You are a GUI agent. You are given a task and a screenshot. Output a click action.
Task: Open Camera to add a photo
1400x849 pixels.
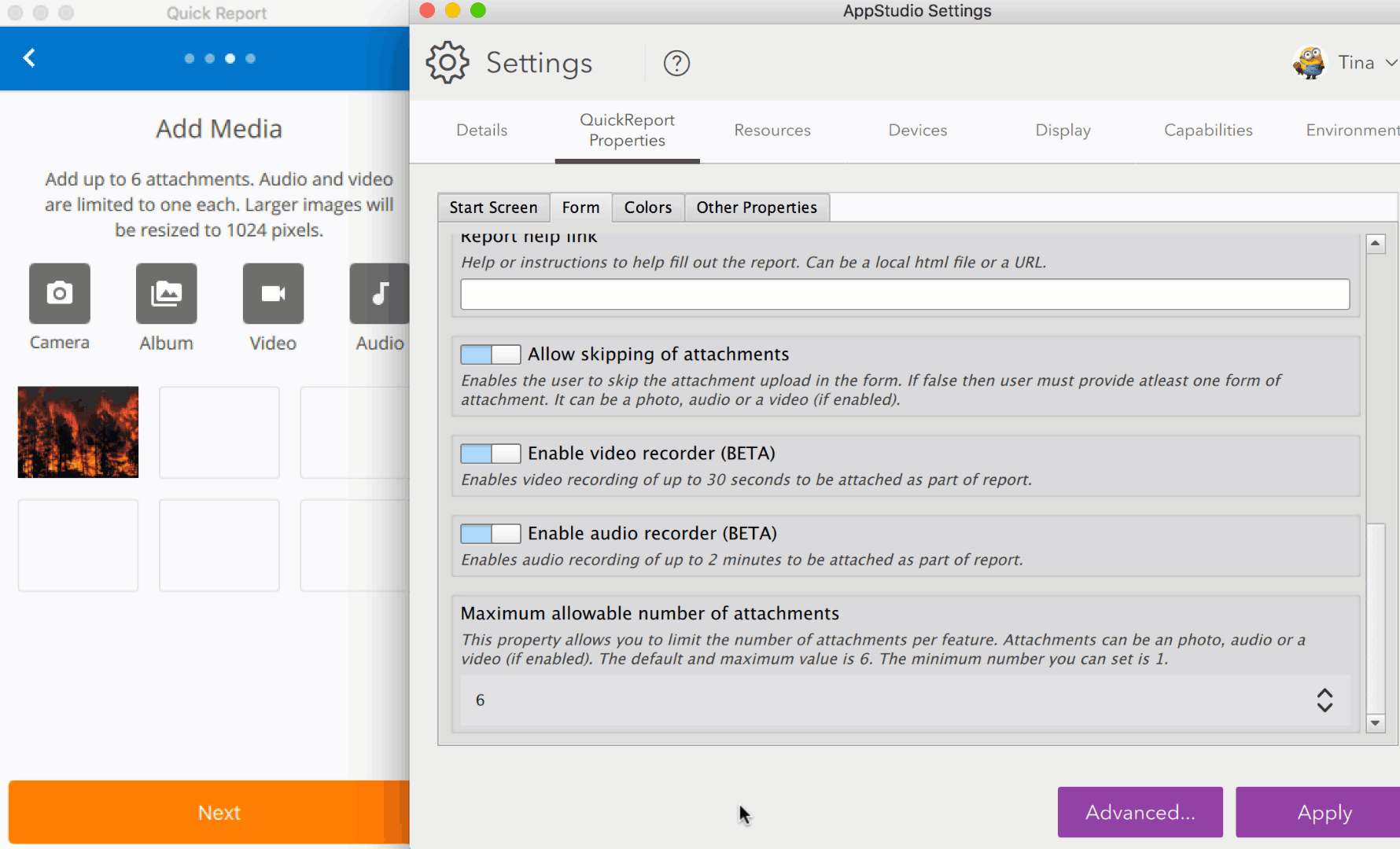click(x=60, y=293)
